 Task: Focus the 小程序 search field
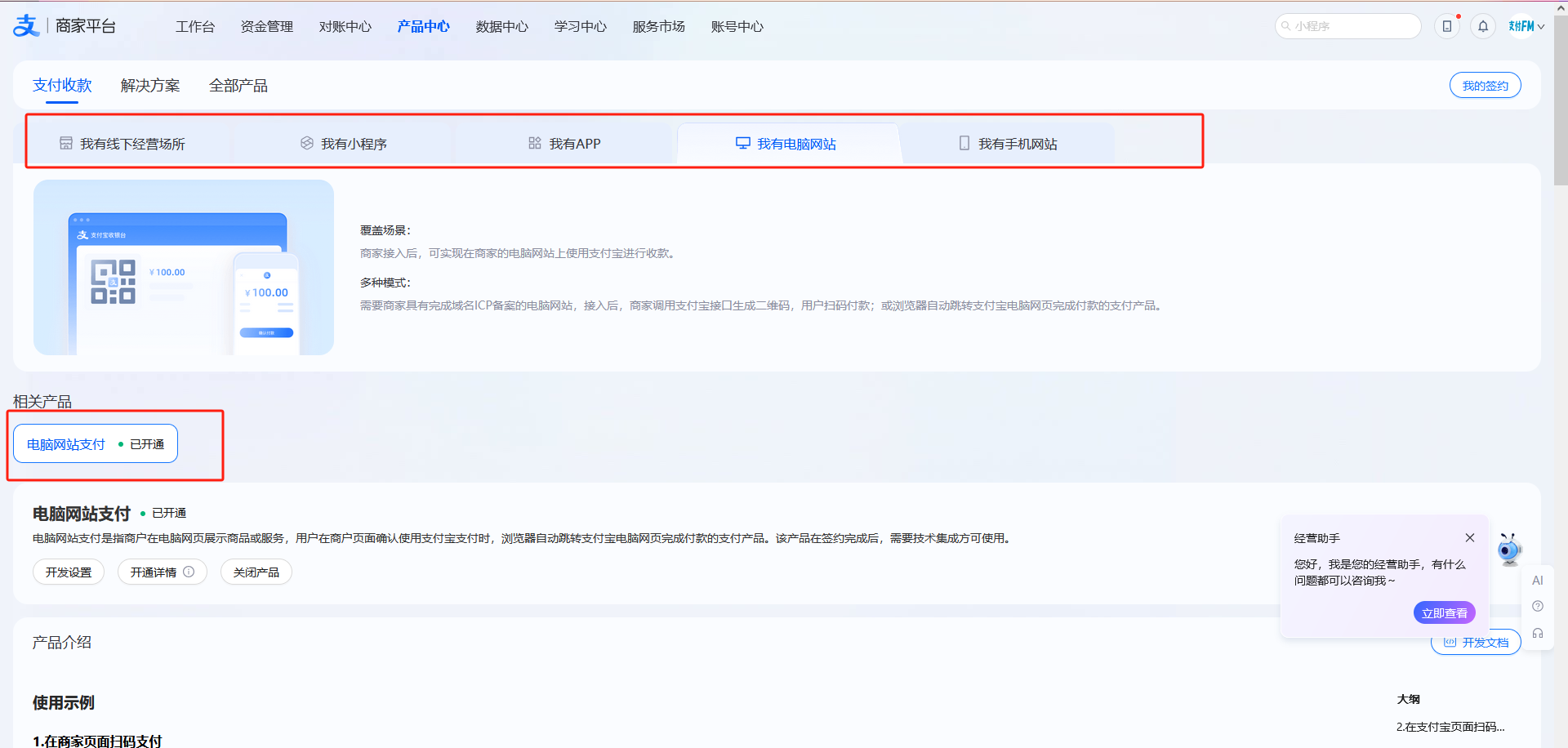(x=1348, y=26)
